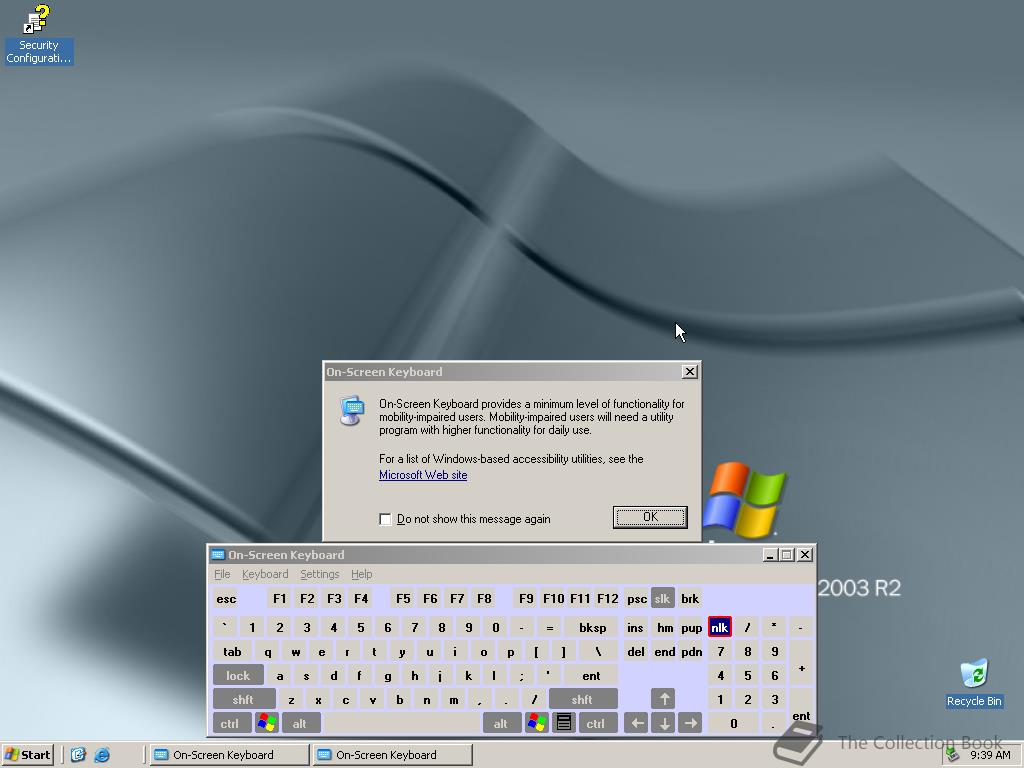The width and height of the screenshot is (1024, 768).
Task: Open the Keyboard menu
Action: (264, 574)
